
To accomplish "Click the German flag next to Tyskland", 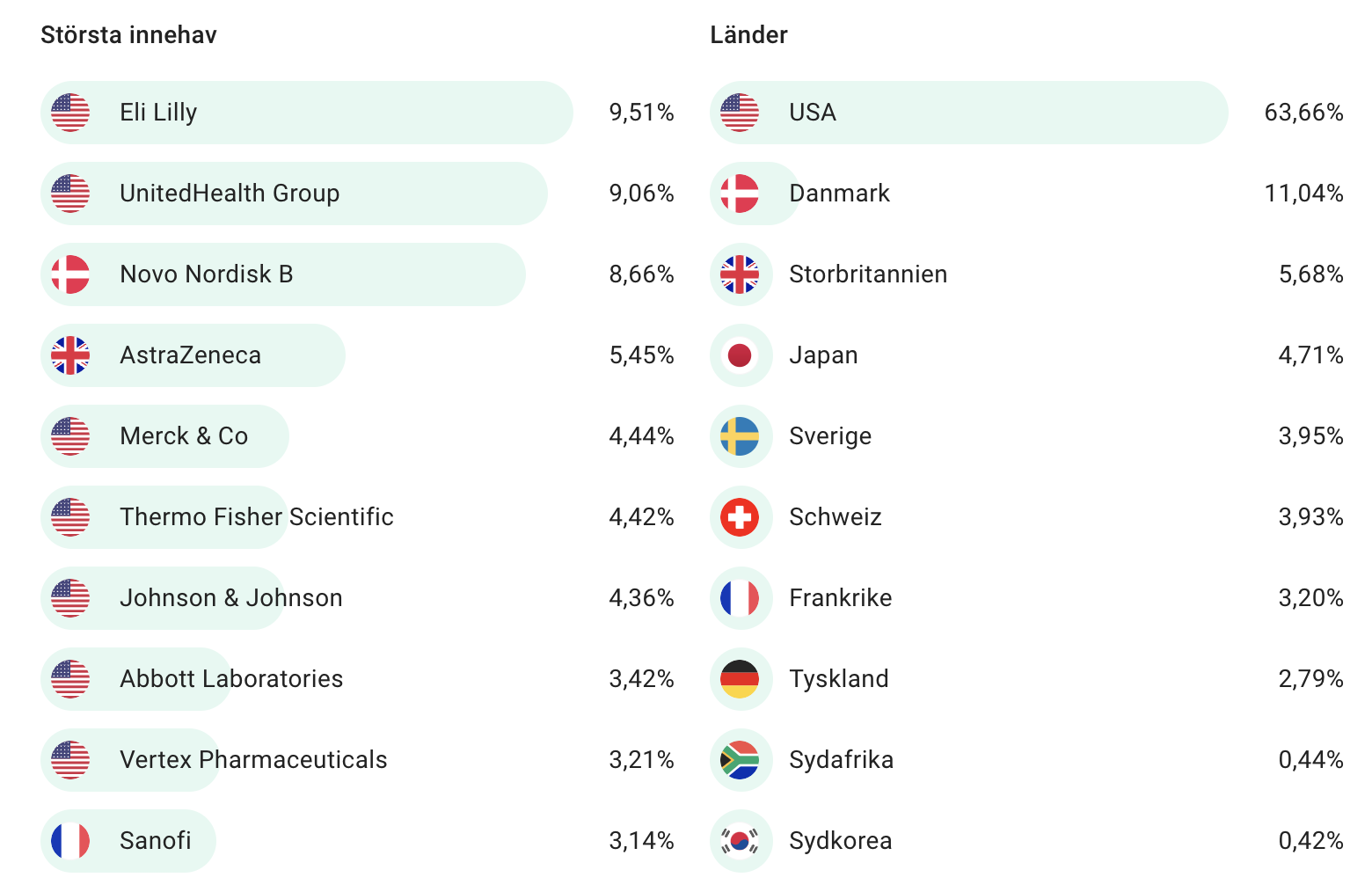I will tap(740, 679).
